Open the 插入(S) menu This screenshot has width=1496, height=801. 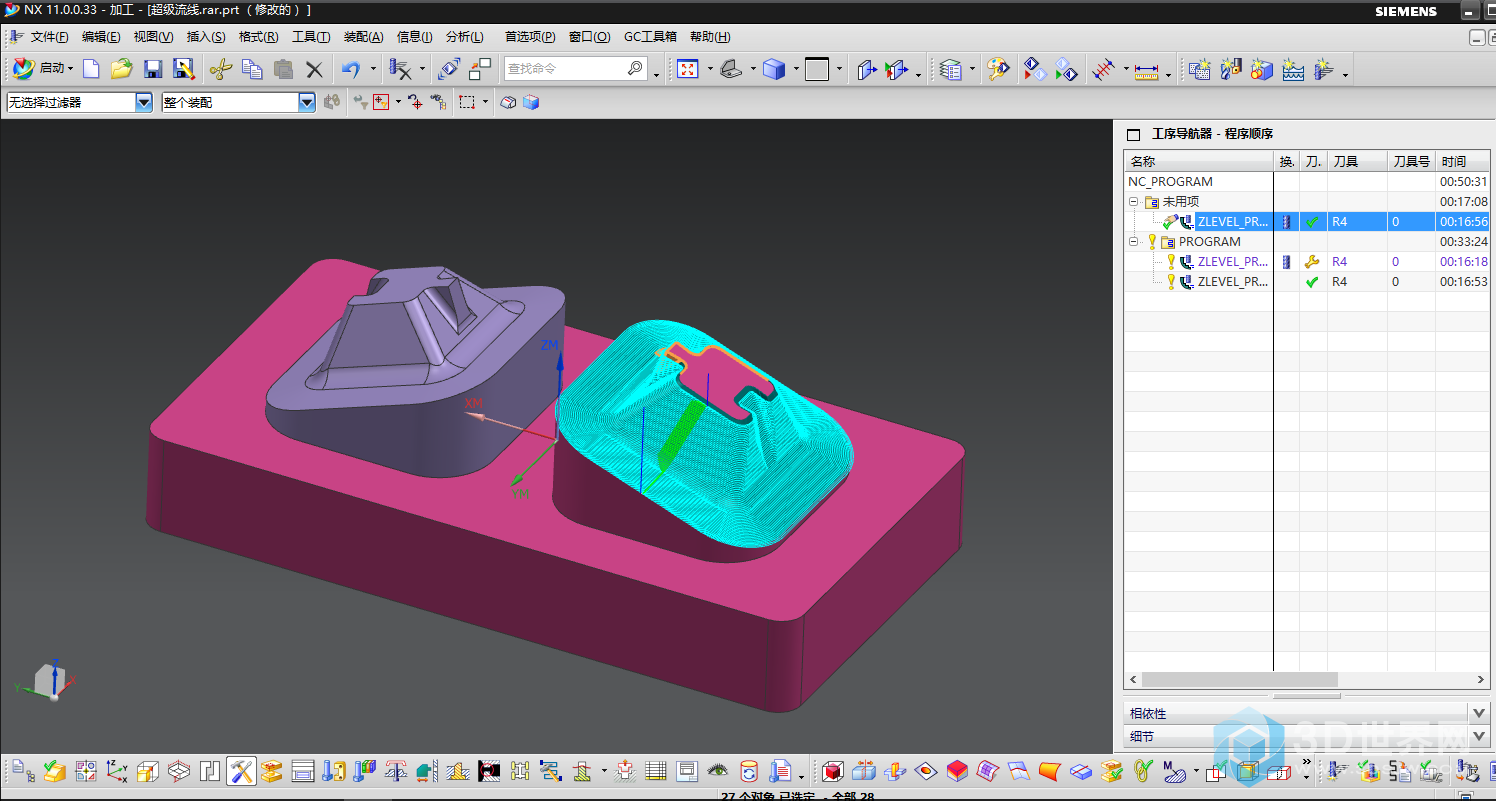pos(206,37)
